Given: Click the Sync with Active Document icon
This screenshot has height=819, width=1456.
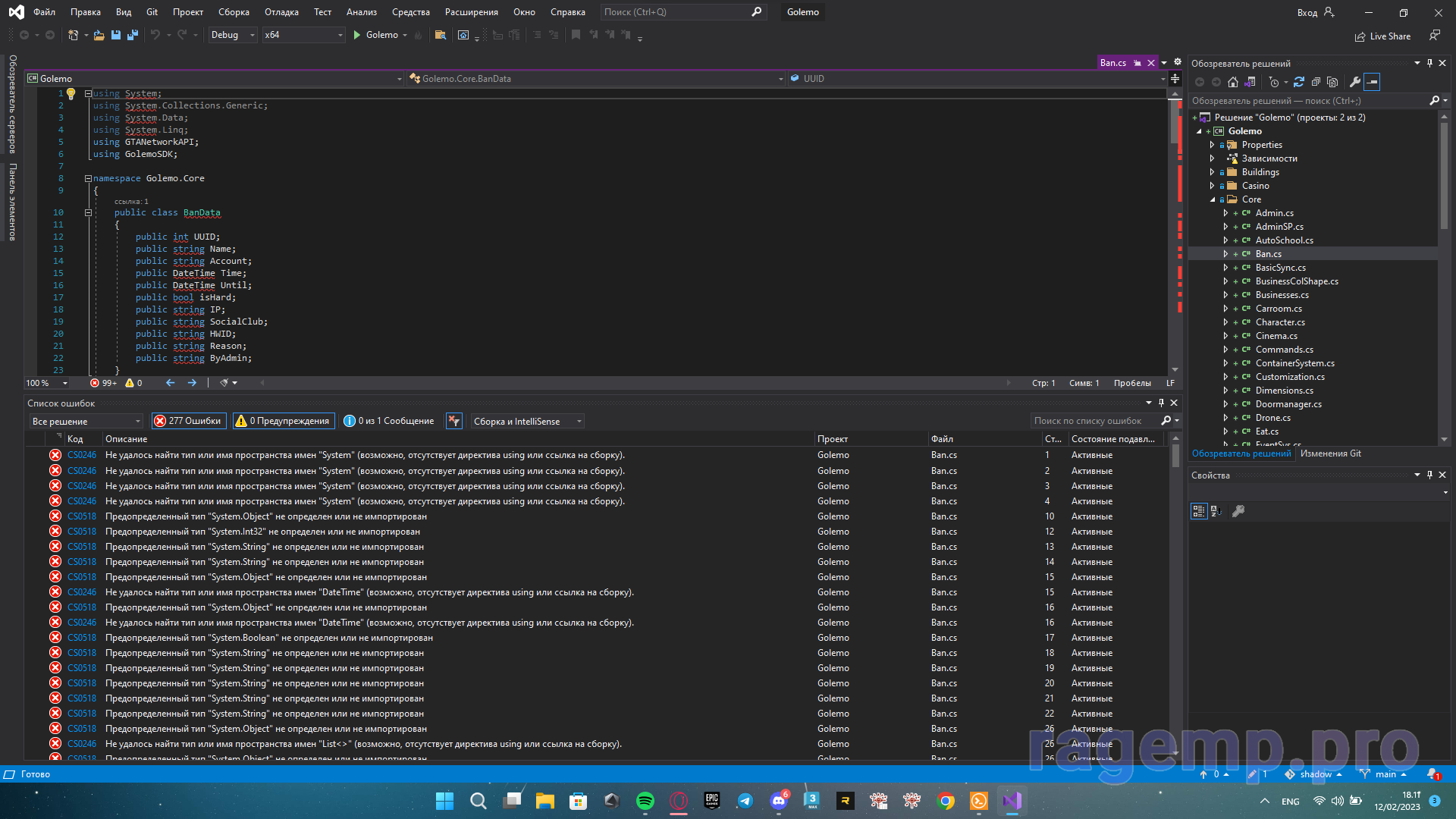Looking at the screenshot, I should [x=1299, y=82].
